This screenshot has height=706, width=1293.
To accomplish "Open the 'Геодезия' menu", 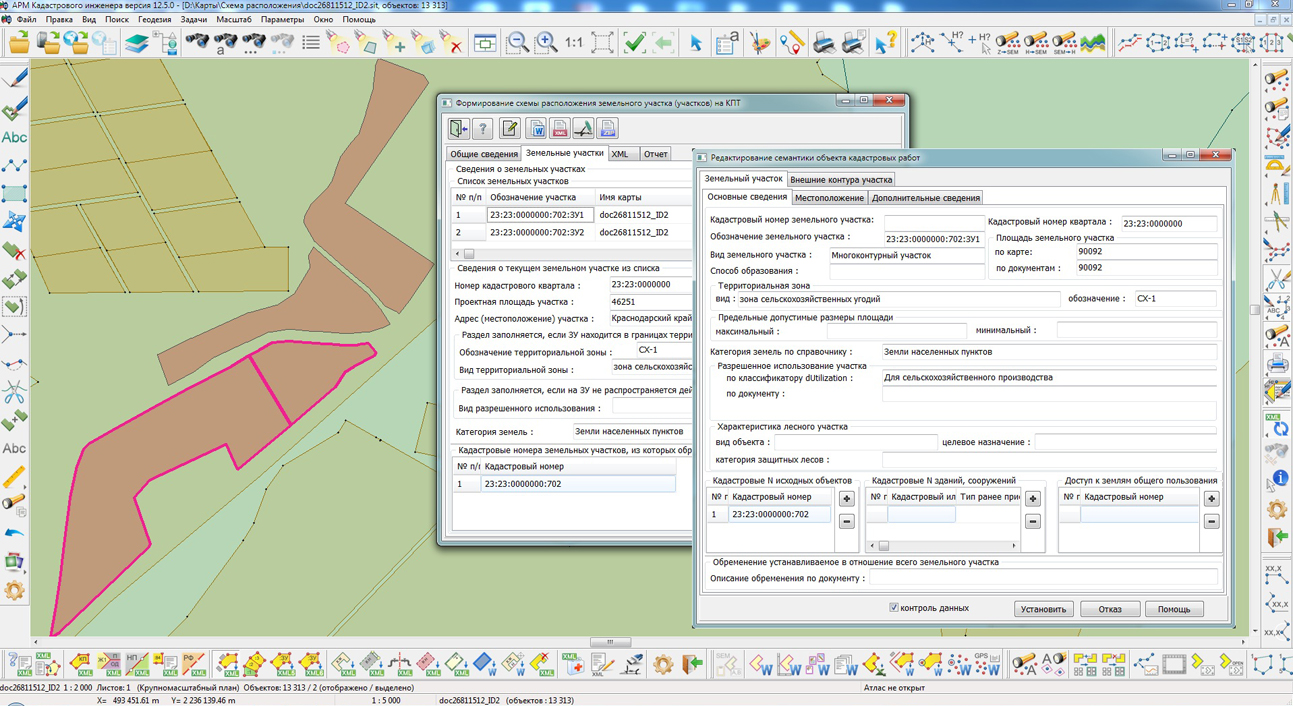I will pos(155,19).
